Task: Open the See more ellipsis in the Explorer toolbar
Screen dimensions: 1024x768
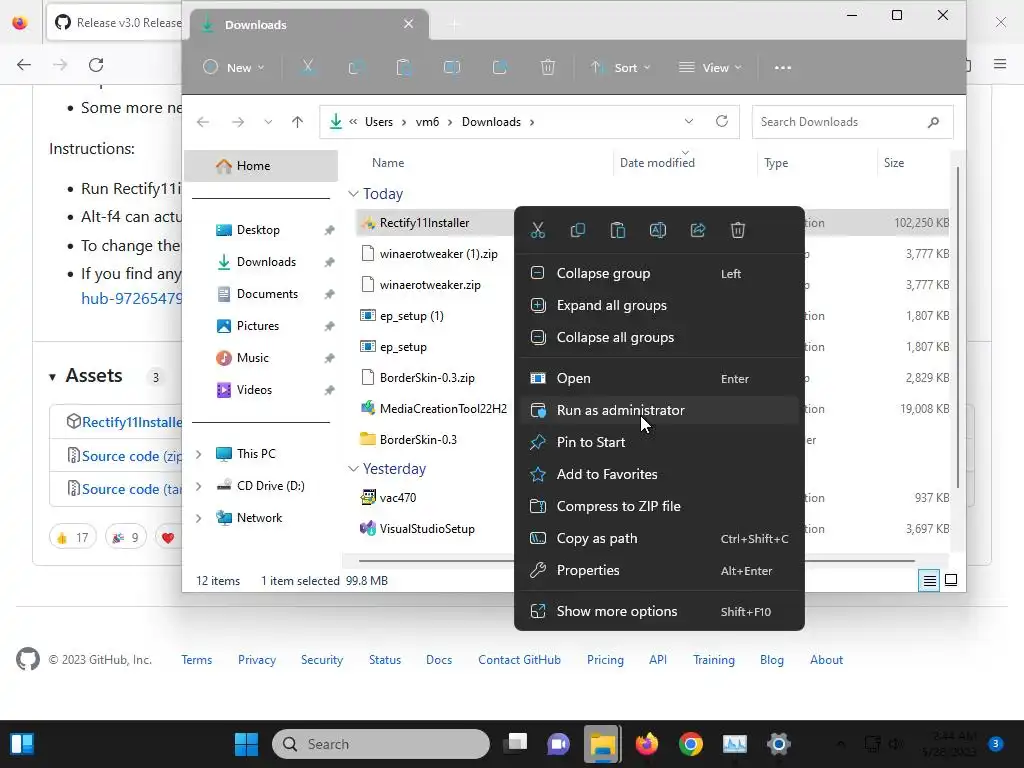Action: (782, 67)
